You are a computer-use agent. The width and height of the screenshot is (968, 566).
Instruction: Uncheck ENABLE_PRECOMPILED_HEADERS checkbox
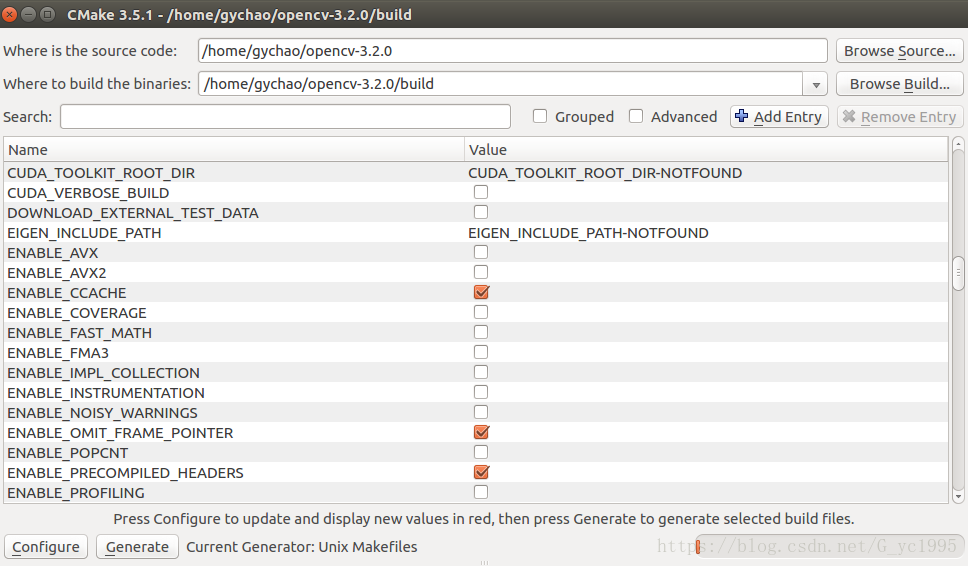pos(481,472)
